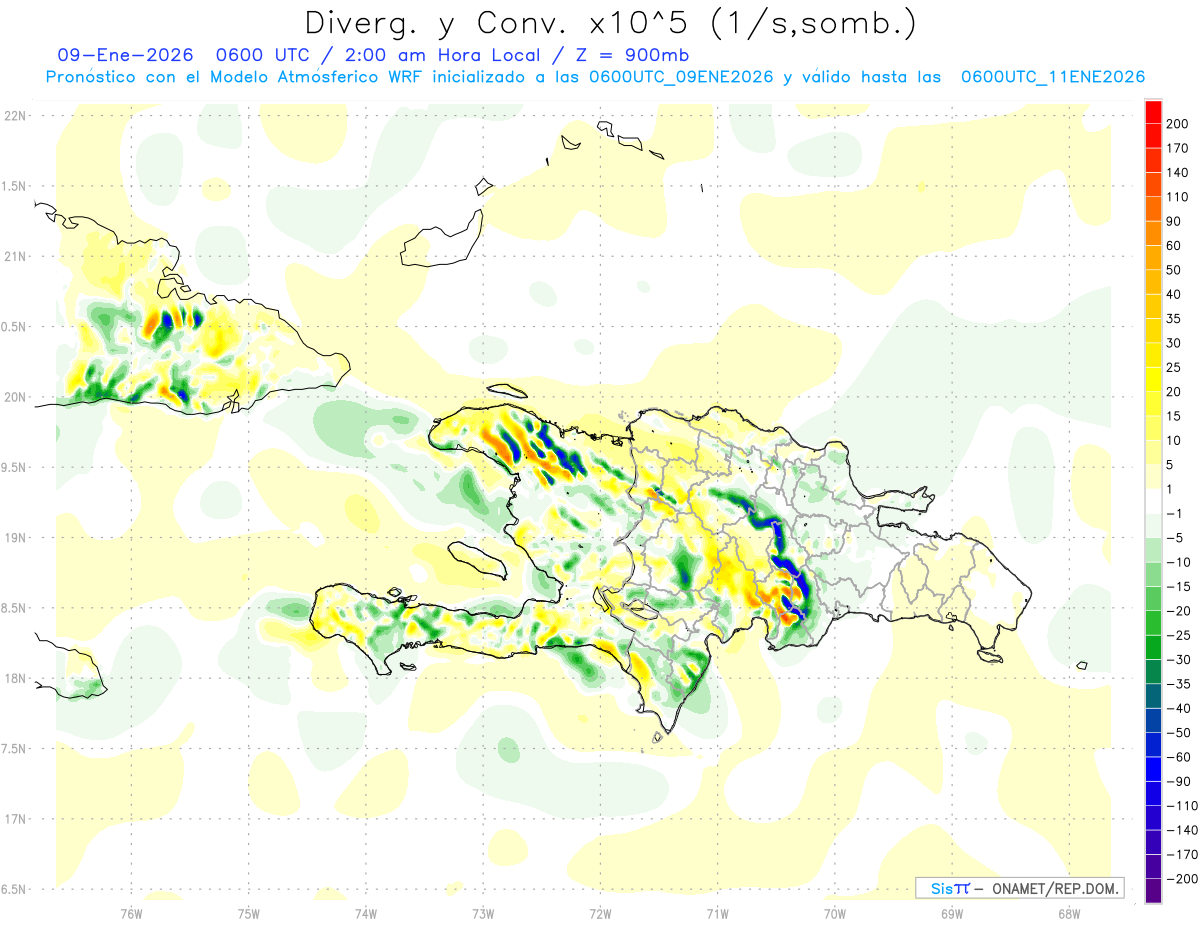Viewport: 1200px width, 927px height.
Task: Click the '74W' longitude label
Action: 365,913
